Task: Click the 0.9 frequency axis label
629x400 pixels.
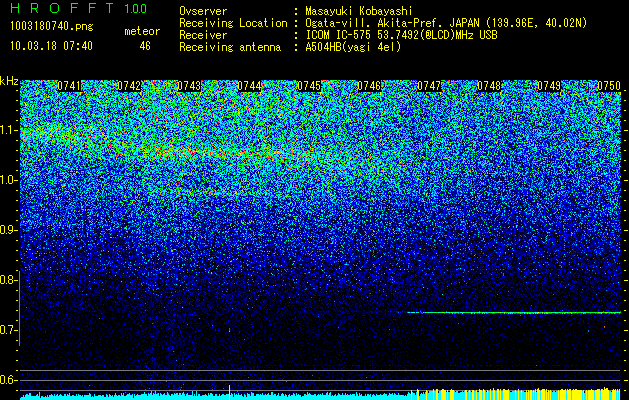Action: coord(8,230)
